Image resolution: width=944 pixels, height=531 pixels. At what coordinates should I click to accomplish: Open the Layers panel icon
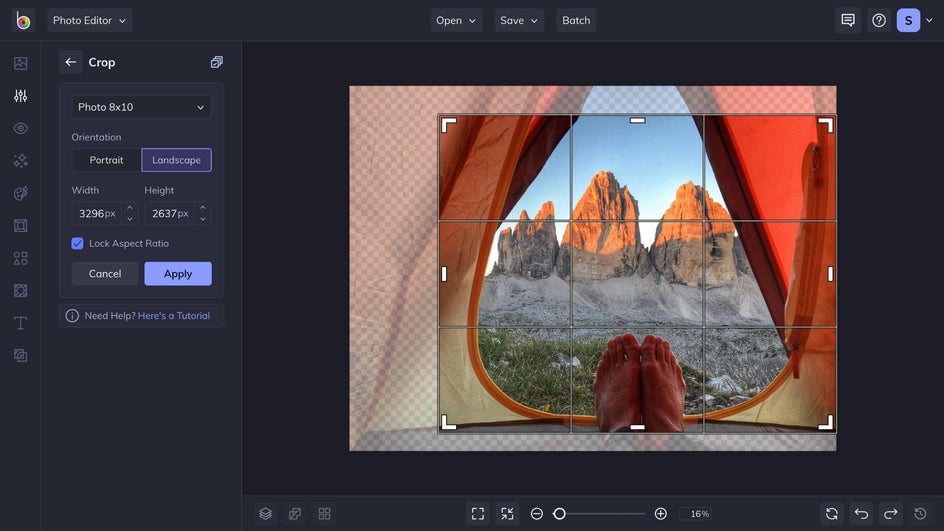266,514
